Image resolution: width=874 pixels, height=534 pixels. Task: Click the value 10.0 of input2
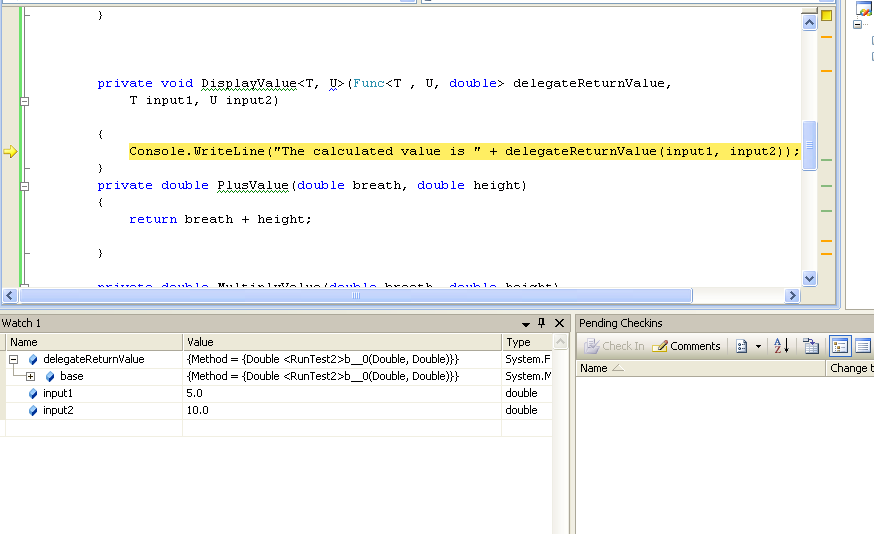(197, 410)
